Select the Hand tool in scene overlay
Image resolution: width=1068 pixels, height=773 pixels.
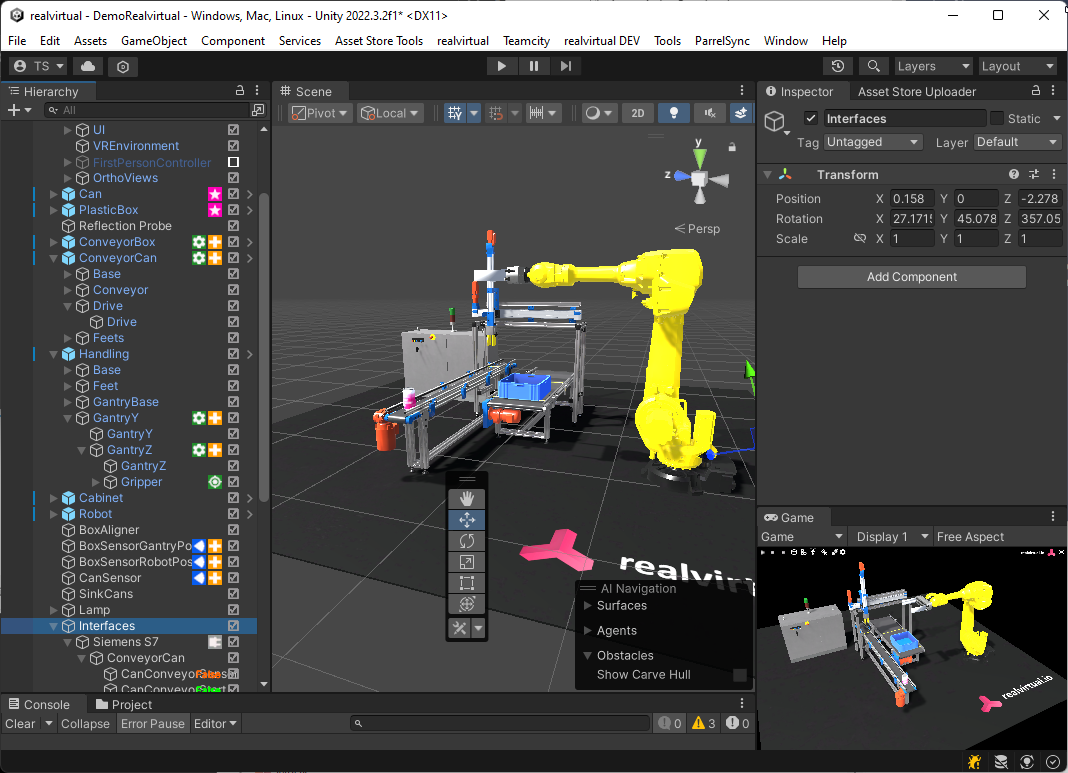tap(466, 498)
